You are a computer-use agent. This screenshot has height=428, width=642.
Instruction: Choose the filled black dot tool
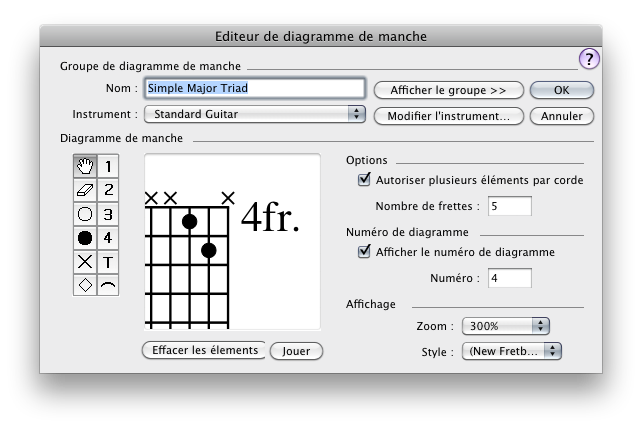(85, 237)
